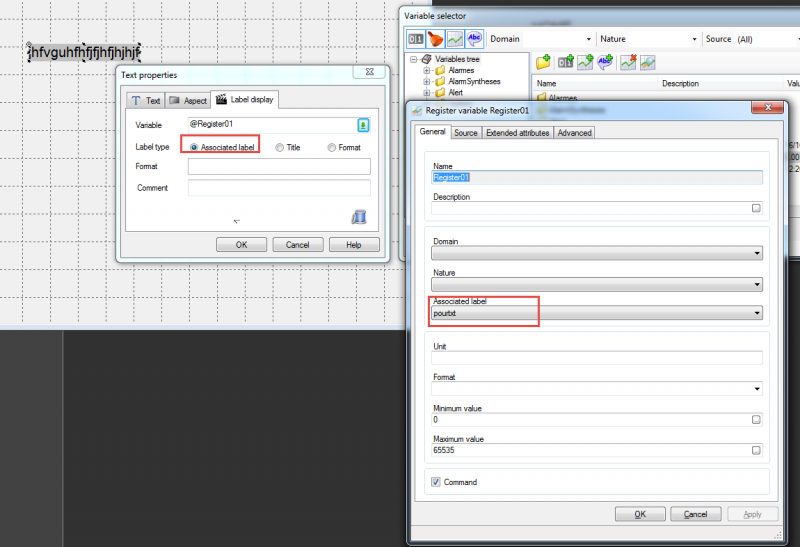Uncheck the Command checkbox

(x=436, y=482)
